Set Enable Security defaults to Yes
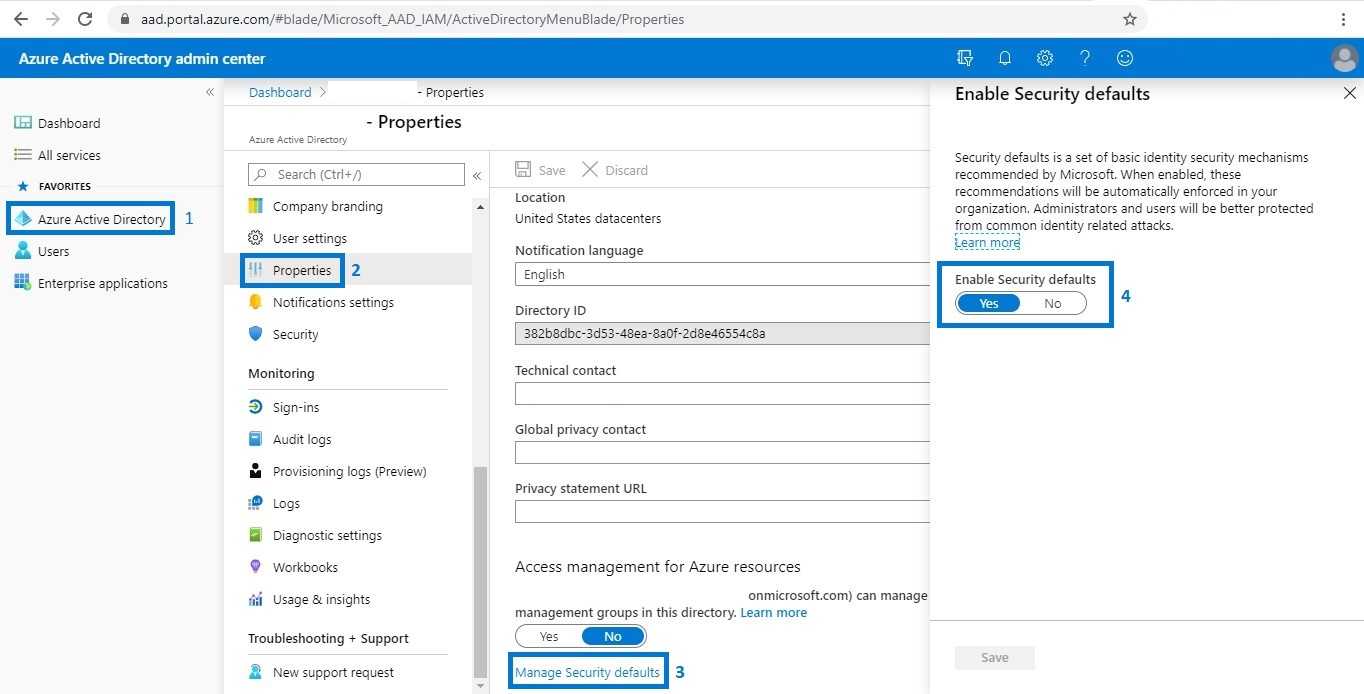The width and height of the screenshot is (1364, 694). coord(989,303)
